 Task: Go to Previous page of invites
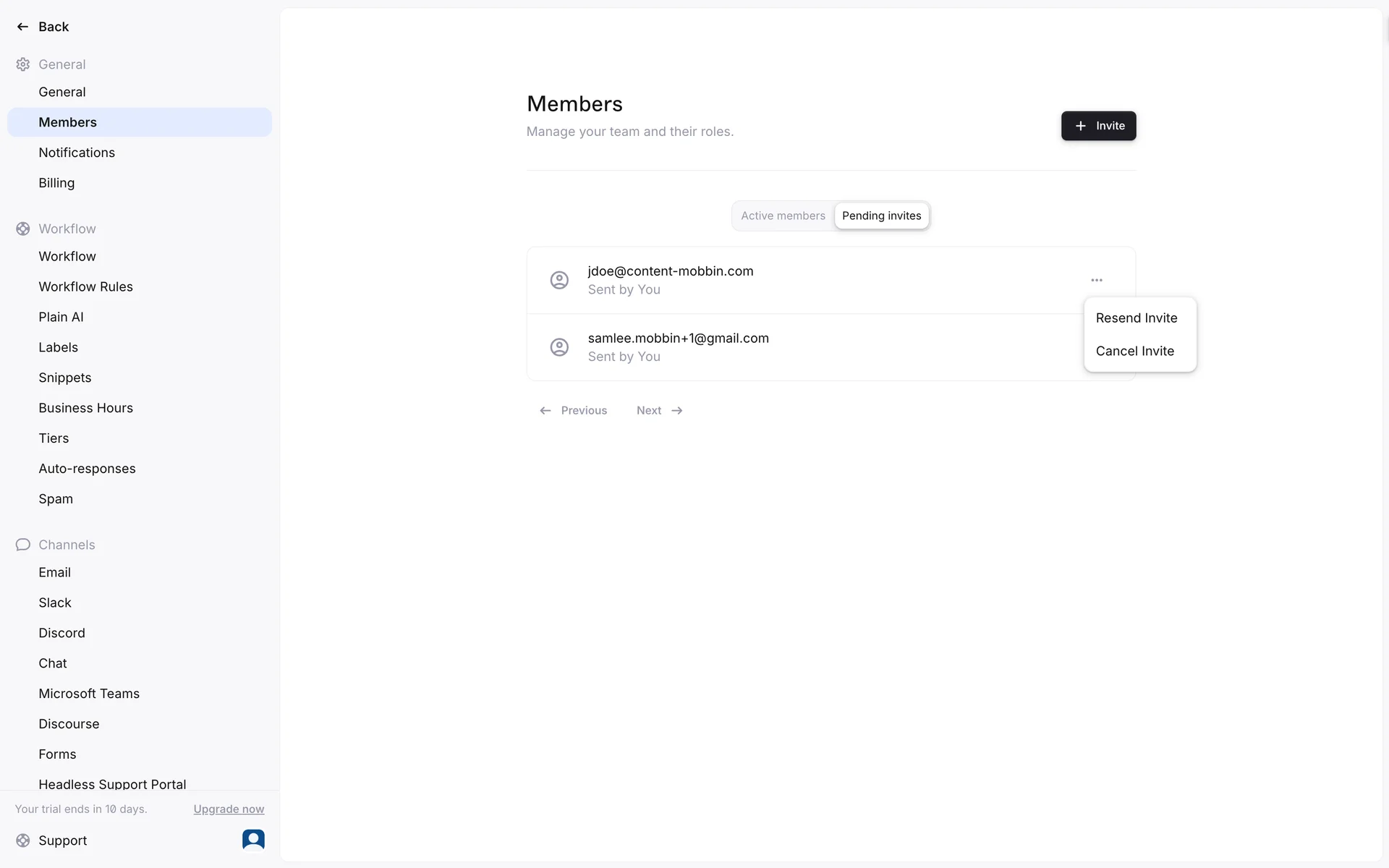(x=574, y=411)
